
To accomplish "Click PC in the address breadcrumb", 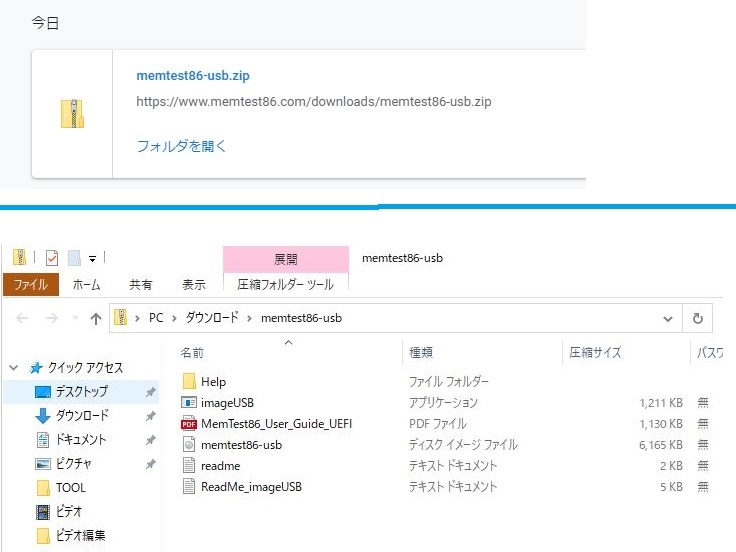I will pos(156,318).
